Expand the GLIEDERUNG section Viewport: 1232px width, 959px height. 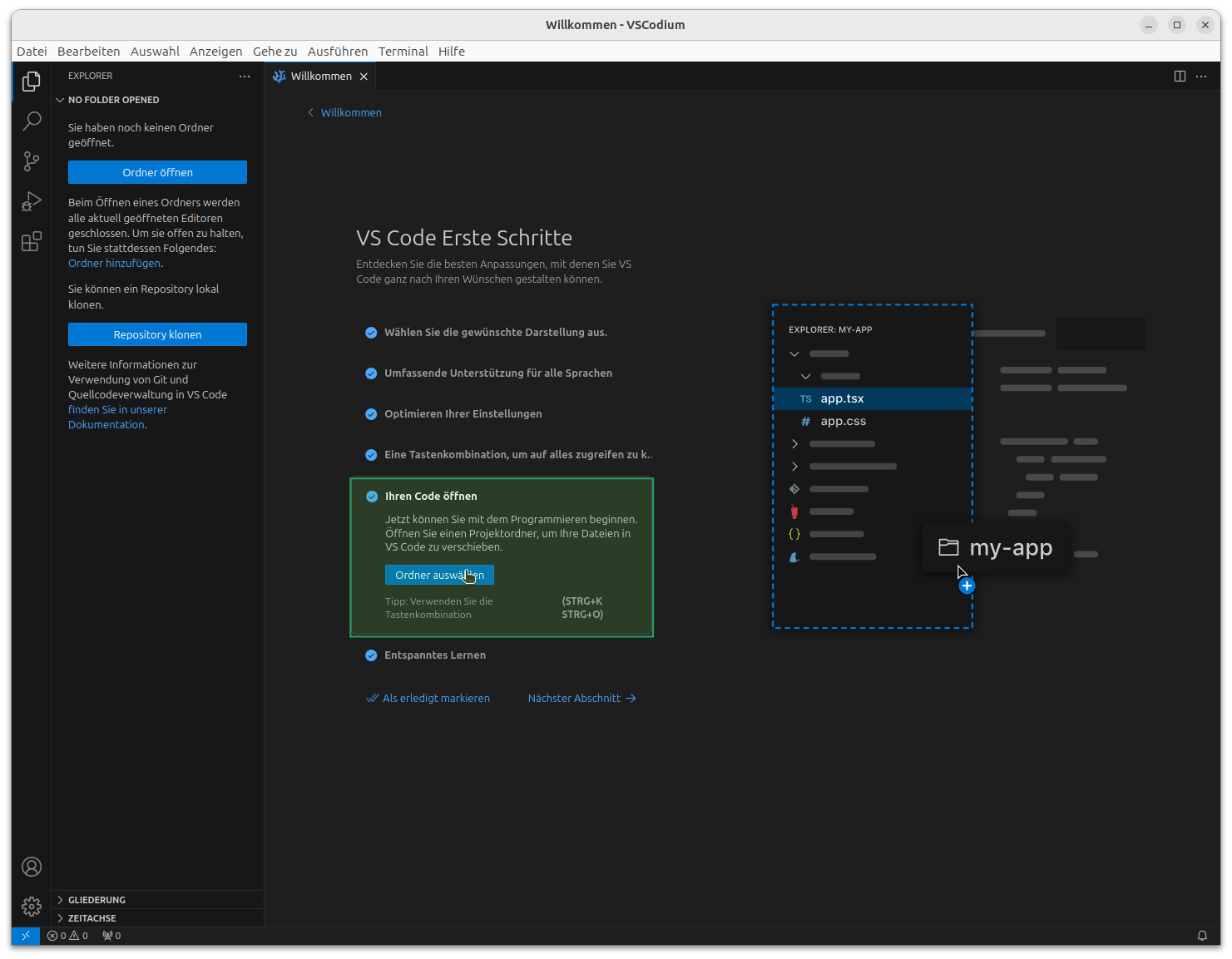point(96,900)
